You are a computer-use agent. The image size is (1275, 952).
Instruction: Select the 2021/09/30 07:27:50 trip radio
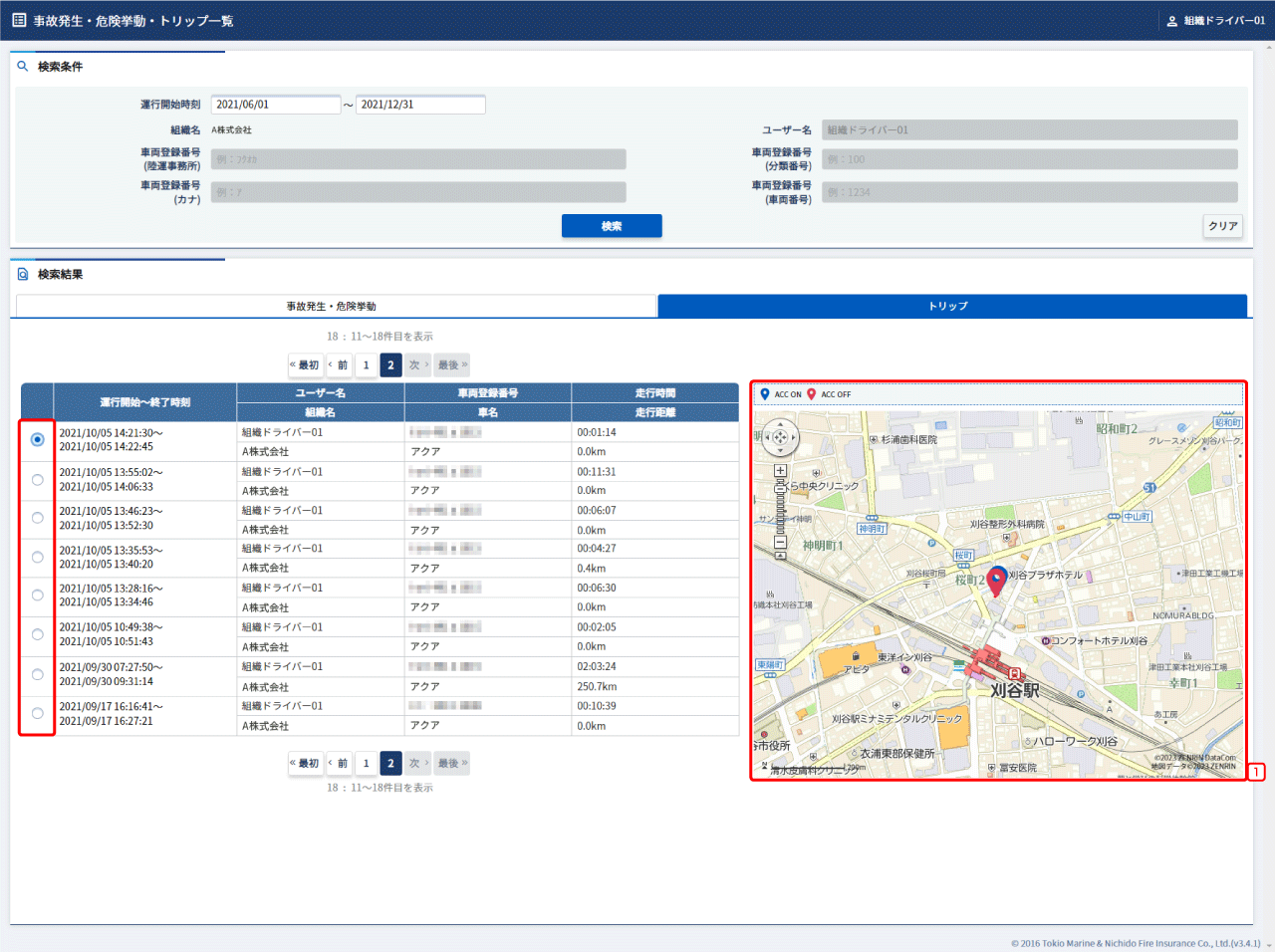(x=38, y=674)
